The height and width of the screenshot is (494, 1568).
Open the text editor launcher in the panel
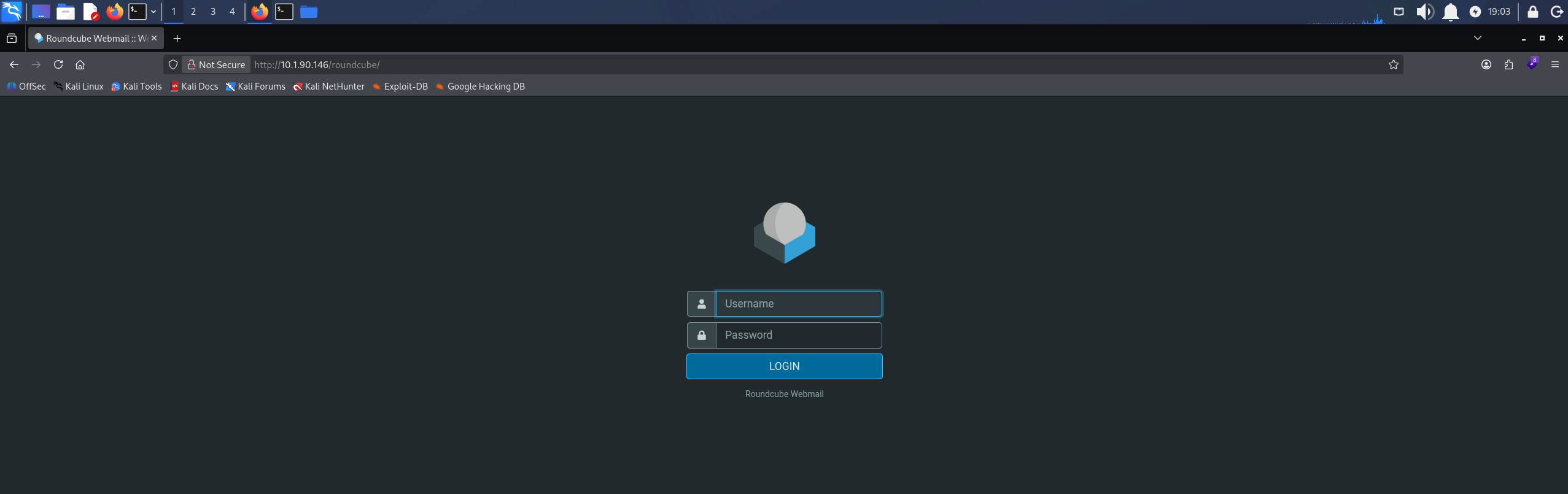point(91,11)
